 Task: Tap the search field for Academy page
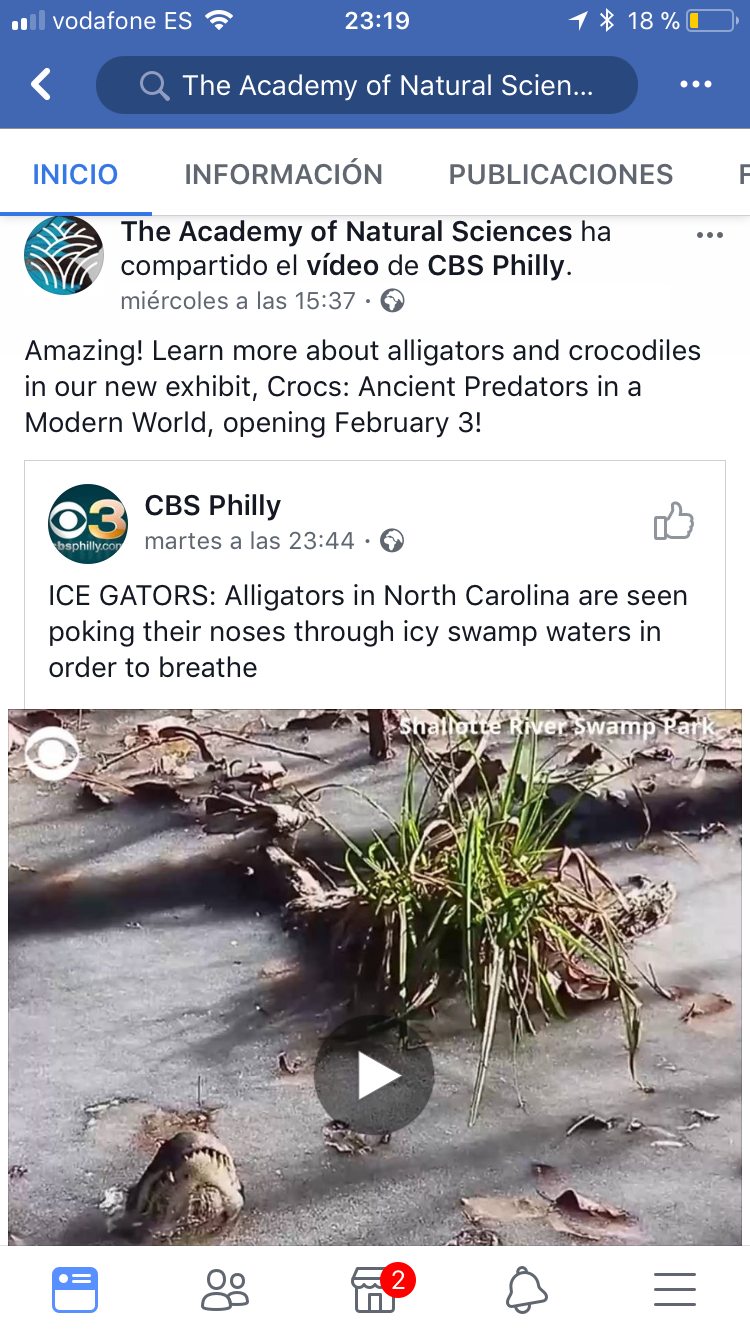pos(366,85)
